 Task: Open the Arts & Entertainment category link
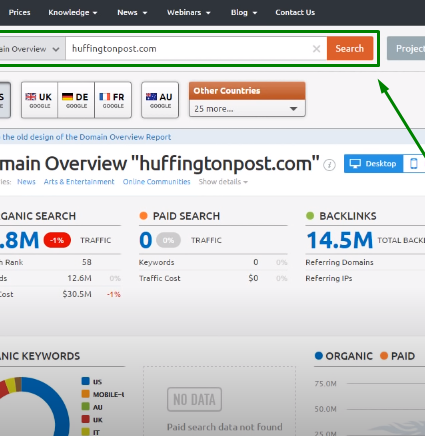click(x=79, y=182)
